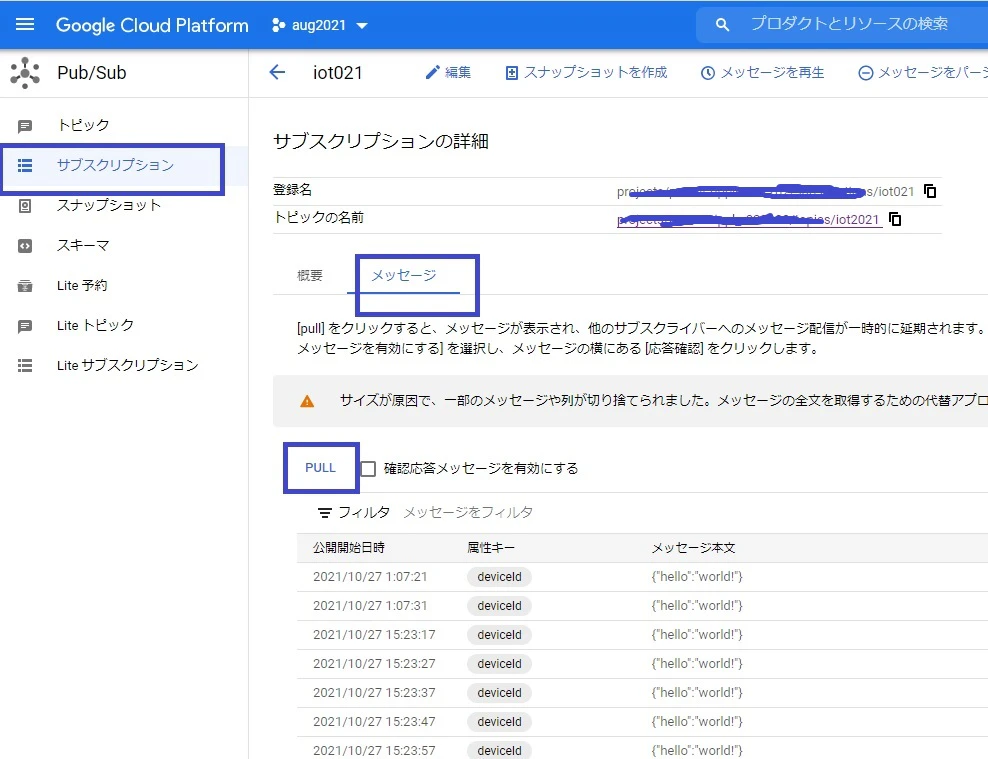The height and width of the screenshot is (759, 988).
Task: Click the purge minus-circle icon
Action: pyautogui.click(x=865, y=73)
